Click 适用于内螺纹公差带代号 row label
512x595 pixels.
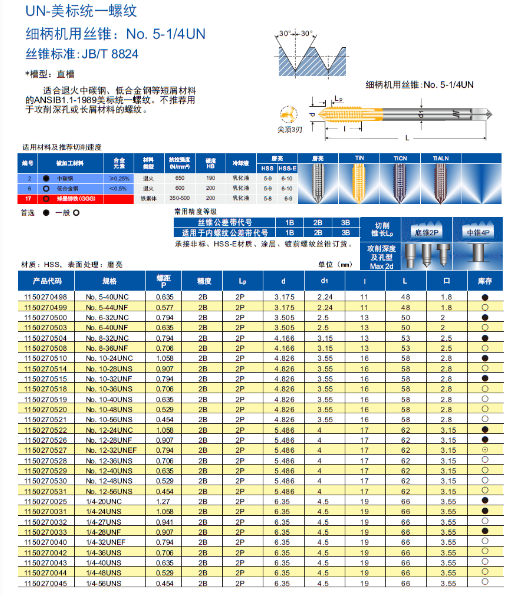click(x=225, y=233)
